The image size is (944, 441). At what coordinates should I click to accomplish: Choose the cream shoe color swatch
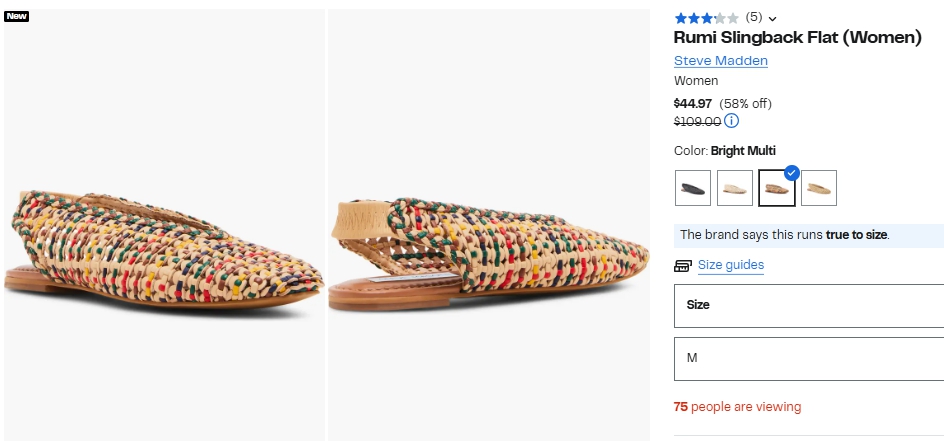coord(735,188)
